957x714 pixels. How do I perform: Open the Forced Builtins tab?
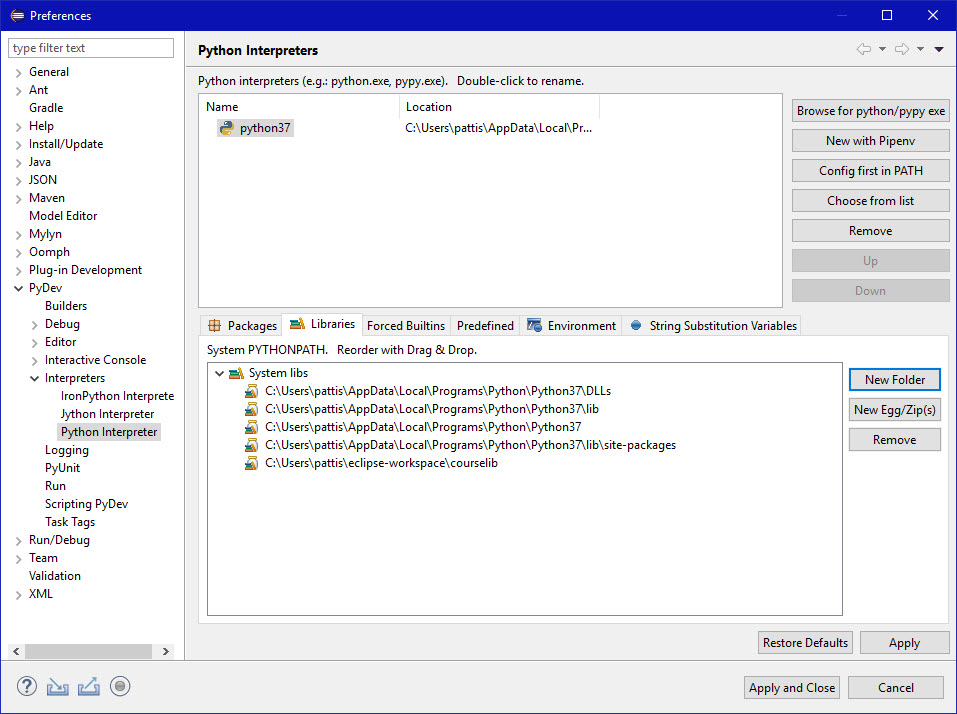[x=405, y=326]
